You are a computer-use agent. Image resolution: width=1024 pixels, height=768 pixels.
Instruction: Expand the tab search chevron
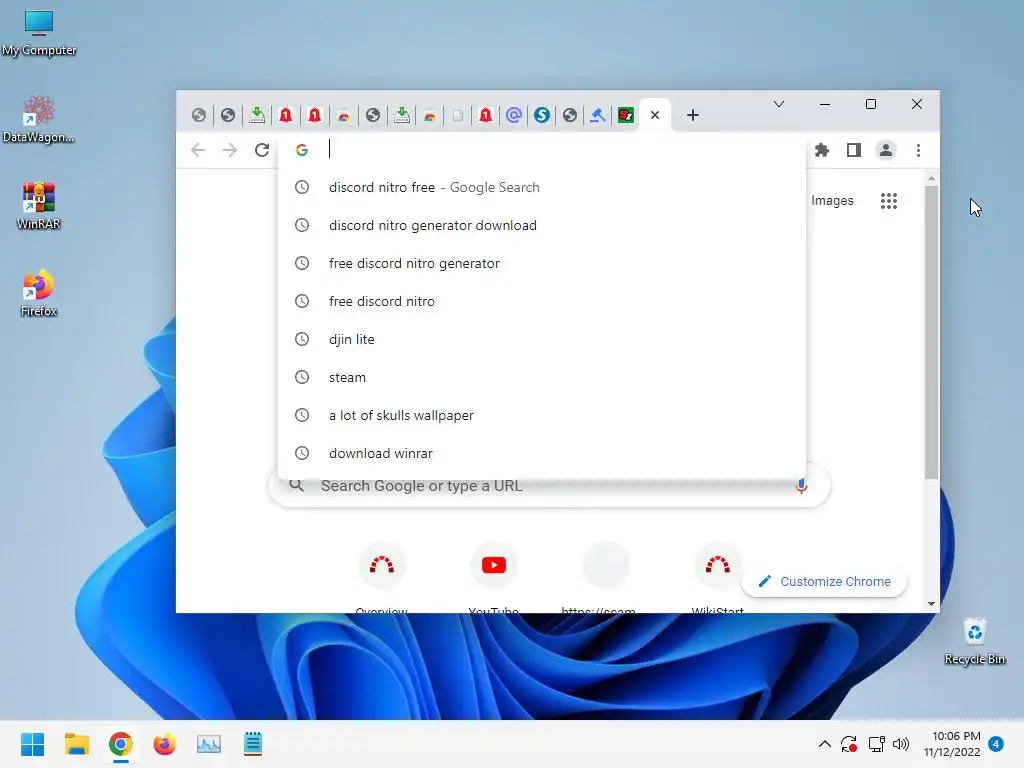778,104
